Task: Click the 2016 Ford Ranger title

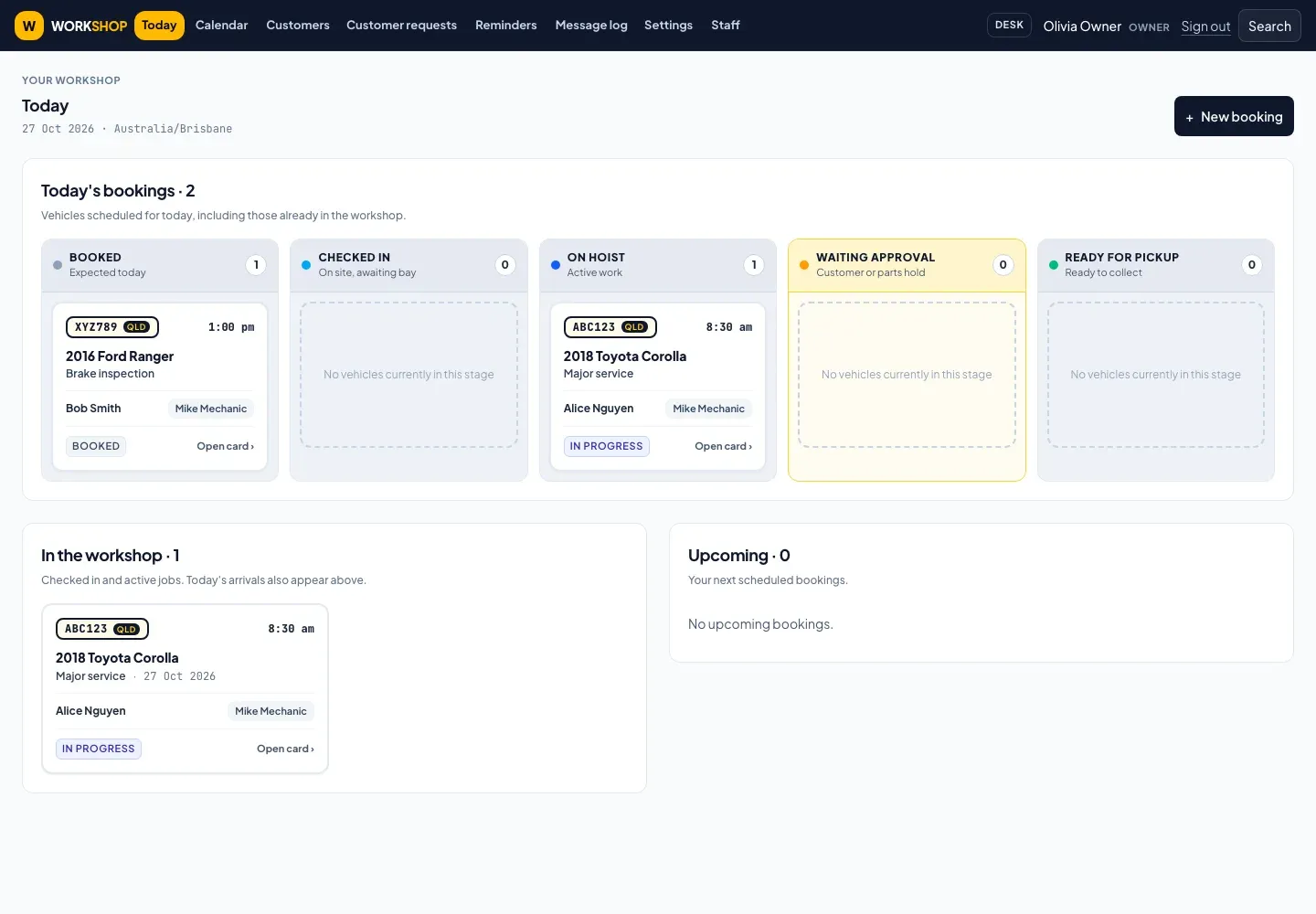Action: [x=120, y=356]
